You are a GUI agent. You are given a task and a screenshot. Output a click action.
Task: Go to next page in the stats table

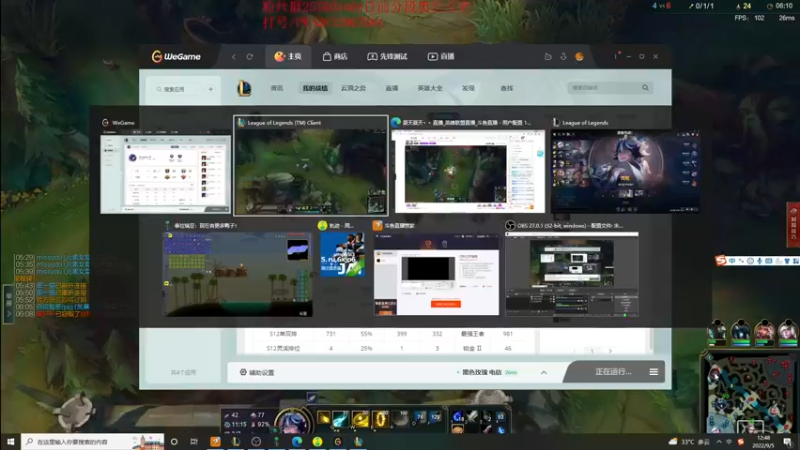(x=610, y=351)
